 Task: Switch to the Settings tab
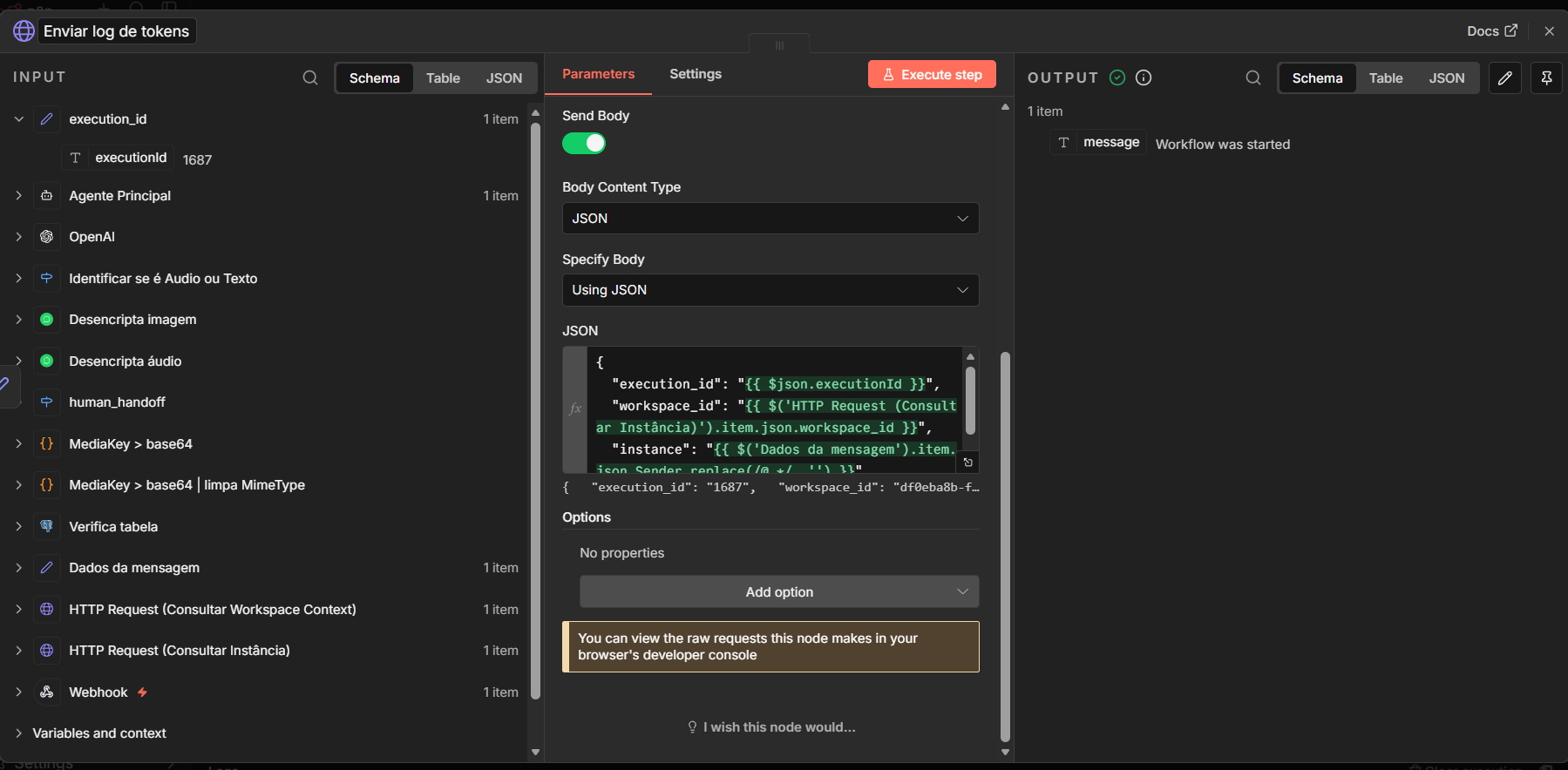(x=696, y=74)
